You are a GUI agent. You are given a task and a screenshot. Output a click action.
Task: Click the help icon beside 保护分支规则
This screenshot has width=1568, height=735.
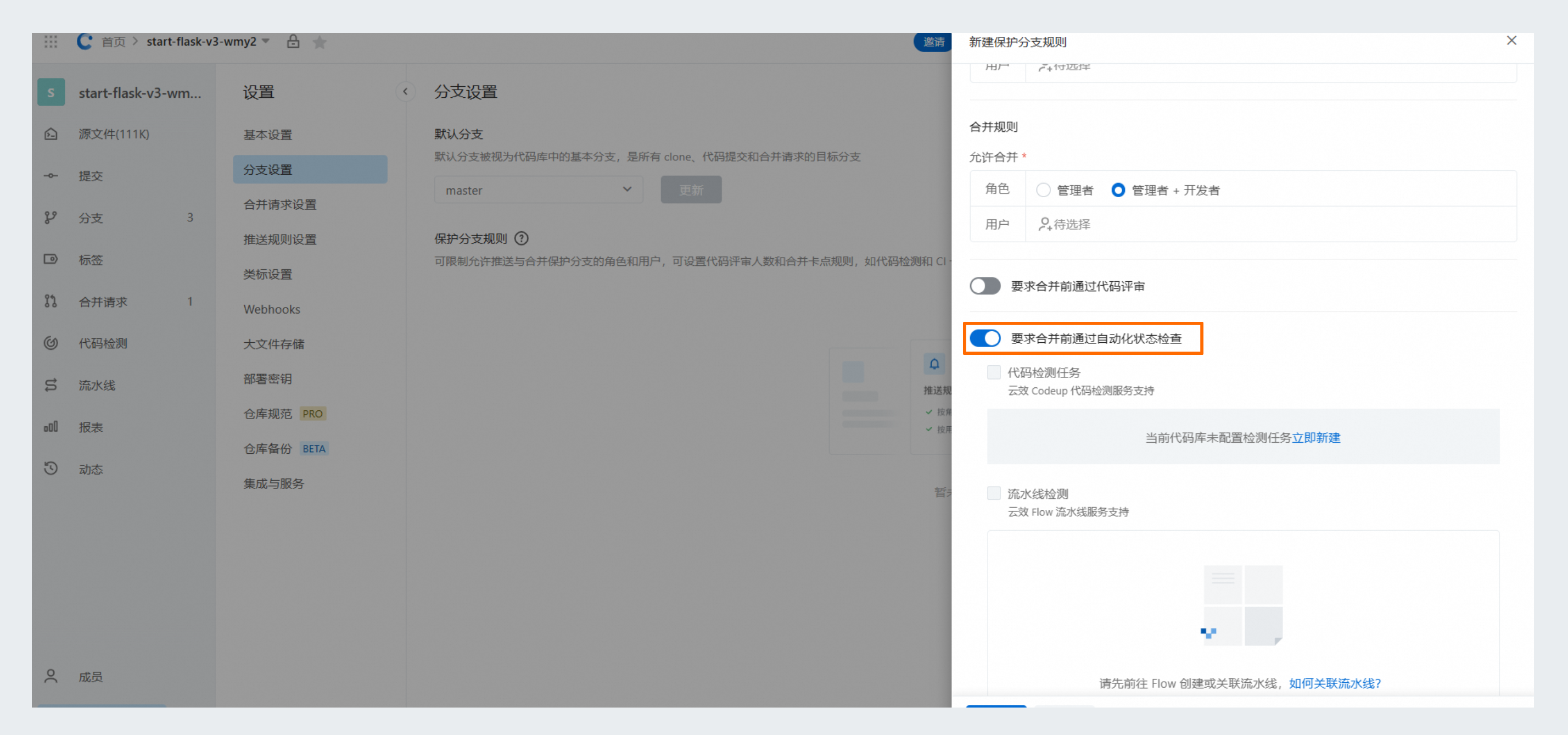tap(522, 239)
